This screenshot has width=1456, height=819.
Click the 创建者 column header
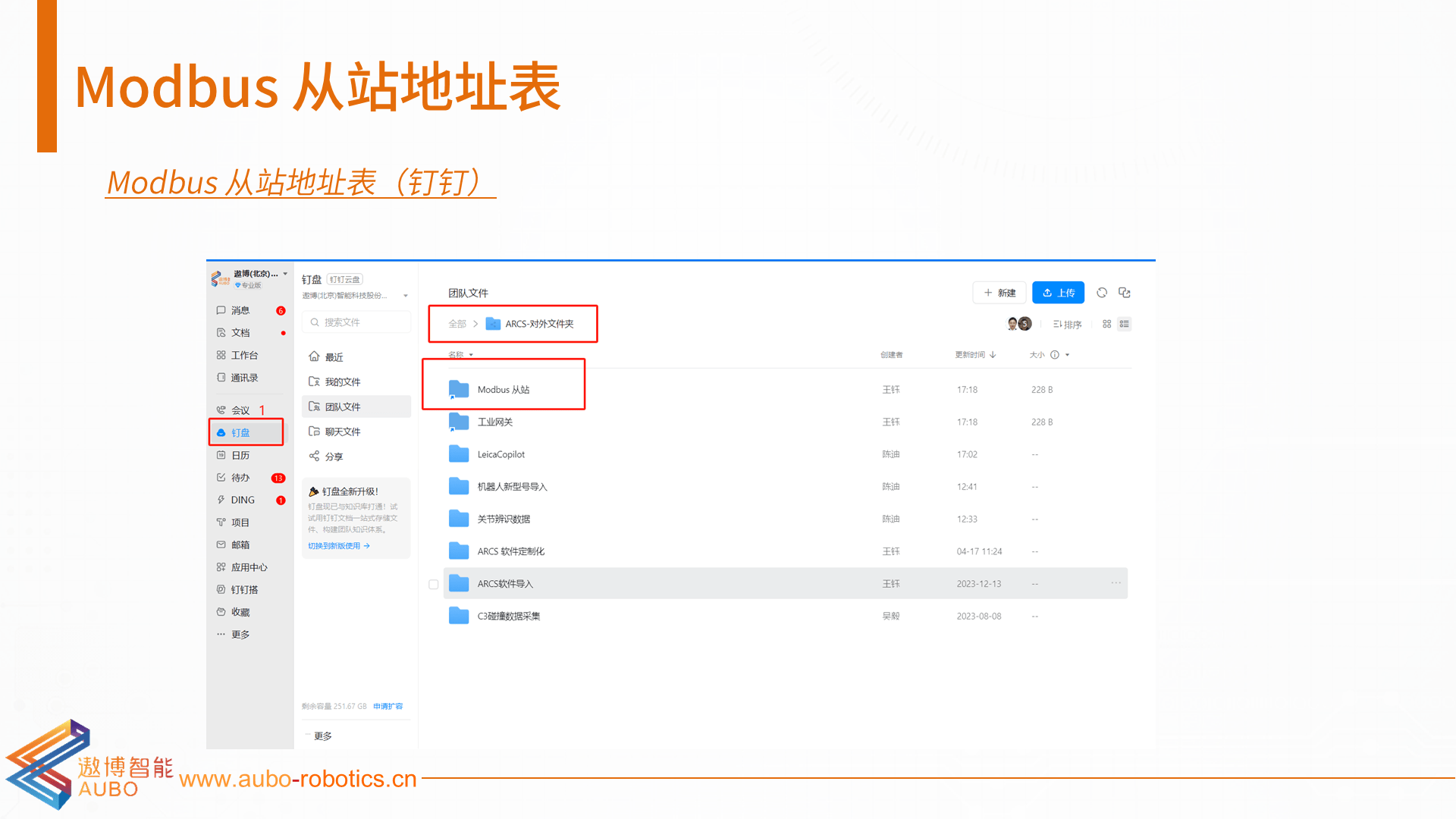pyautogui.click(x=892, y=355)
